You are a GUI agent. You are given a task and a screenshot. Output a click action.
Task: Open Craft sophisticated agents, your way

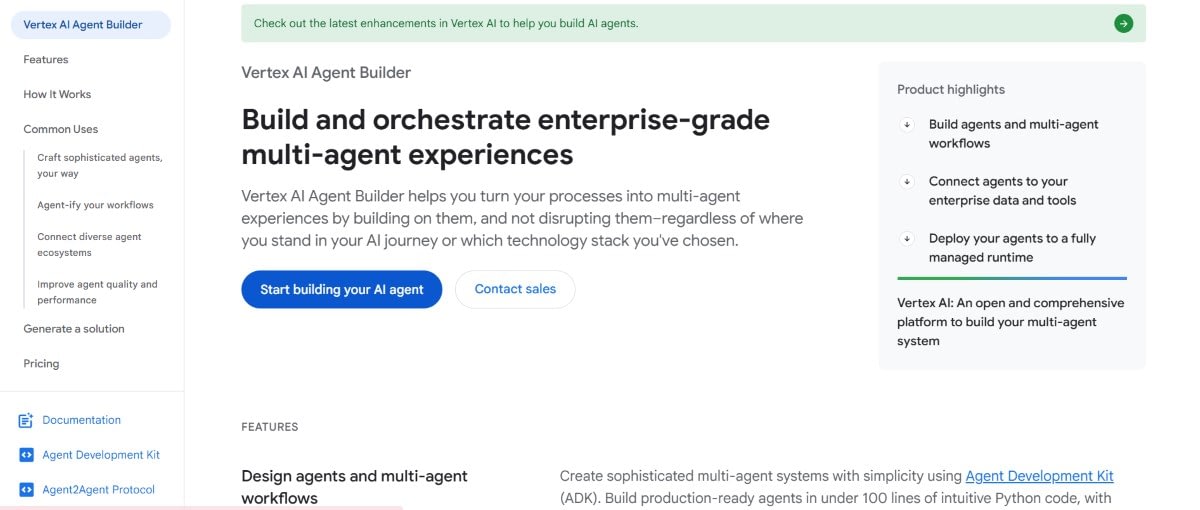click(99, 165)
